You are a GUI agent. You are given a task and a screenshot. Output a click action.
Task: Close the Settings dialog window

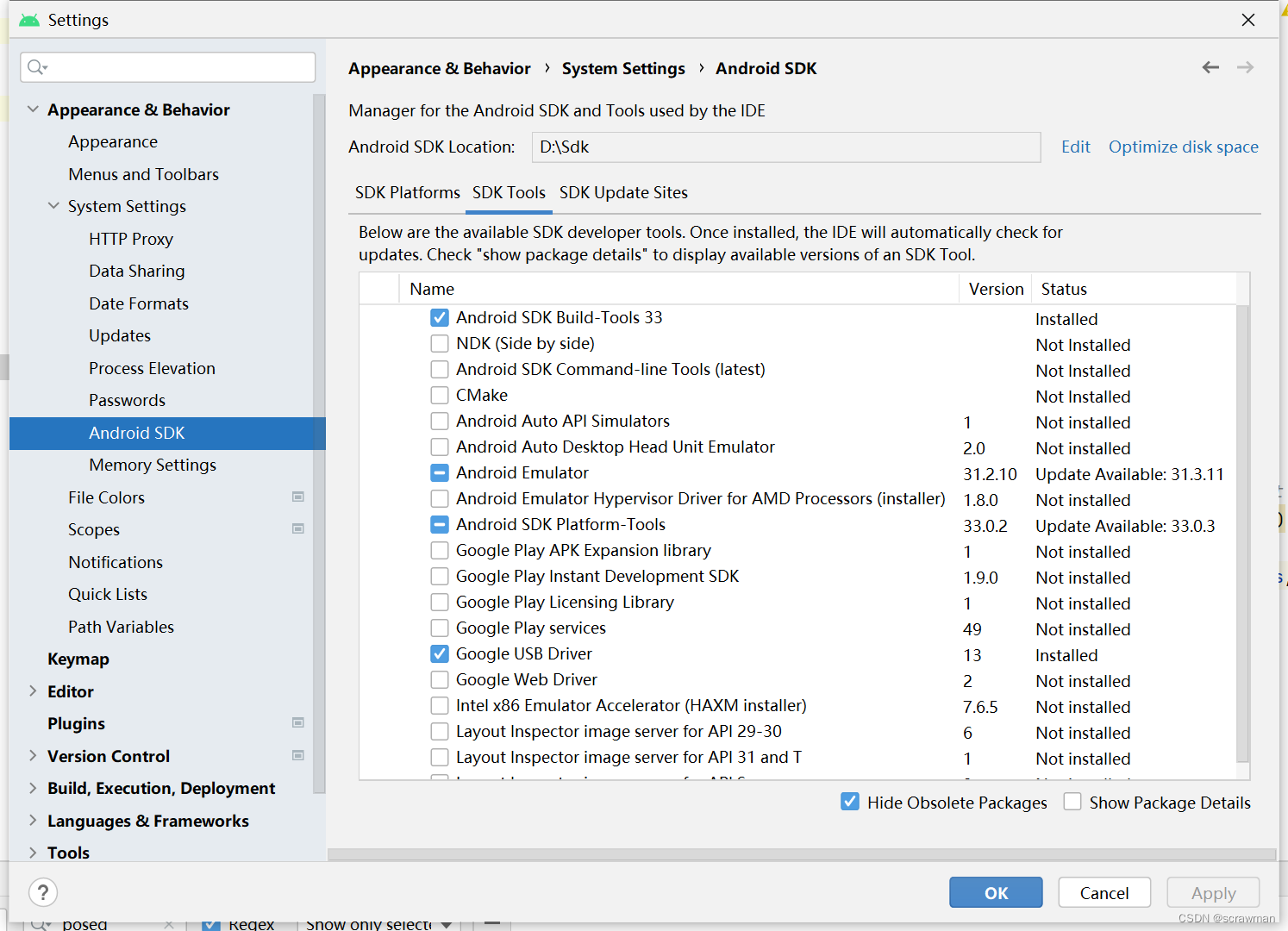[x=1248, y=20]
